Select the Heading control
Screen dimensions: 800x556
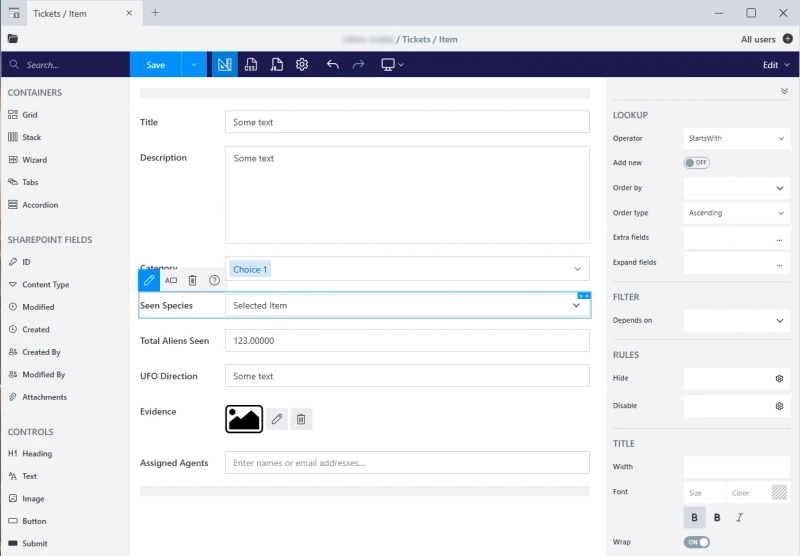click(x=30, y=453)
